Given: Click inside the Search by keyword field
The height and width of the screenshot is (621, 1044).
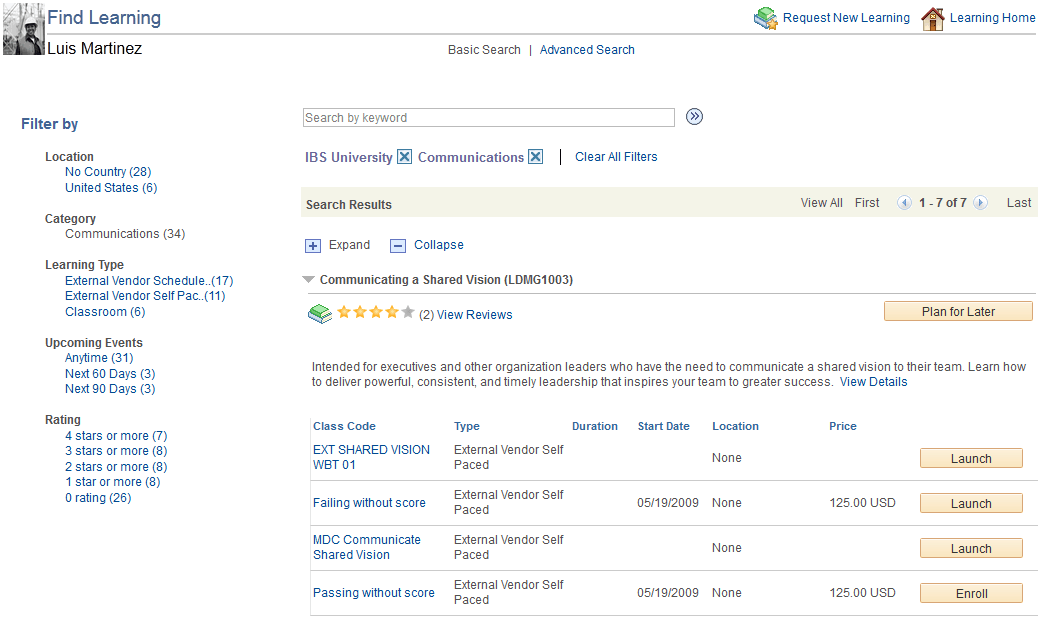Looking at the screenshot, I should point(488,117).
